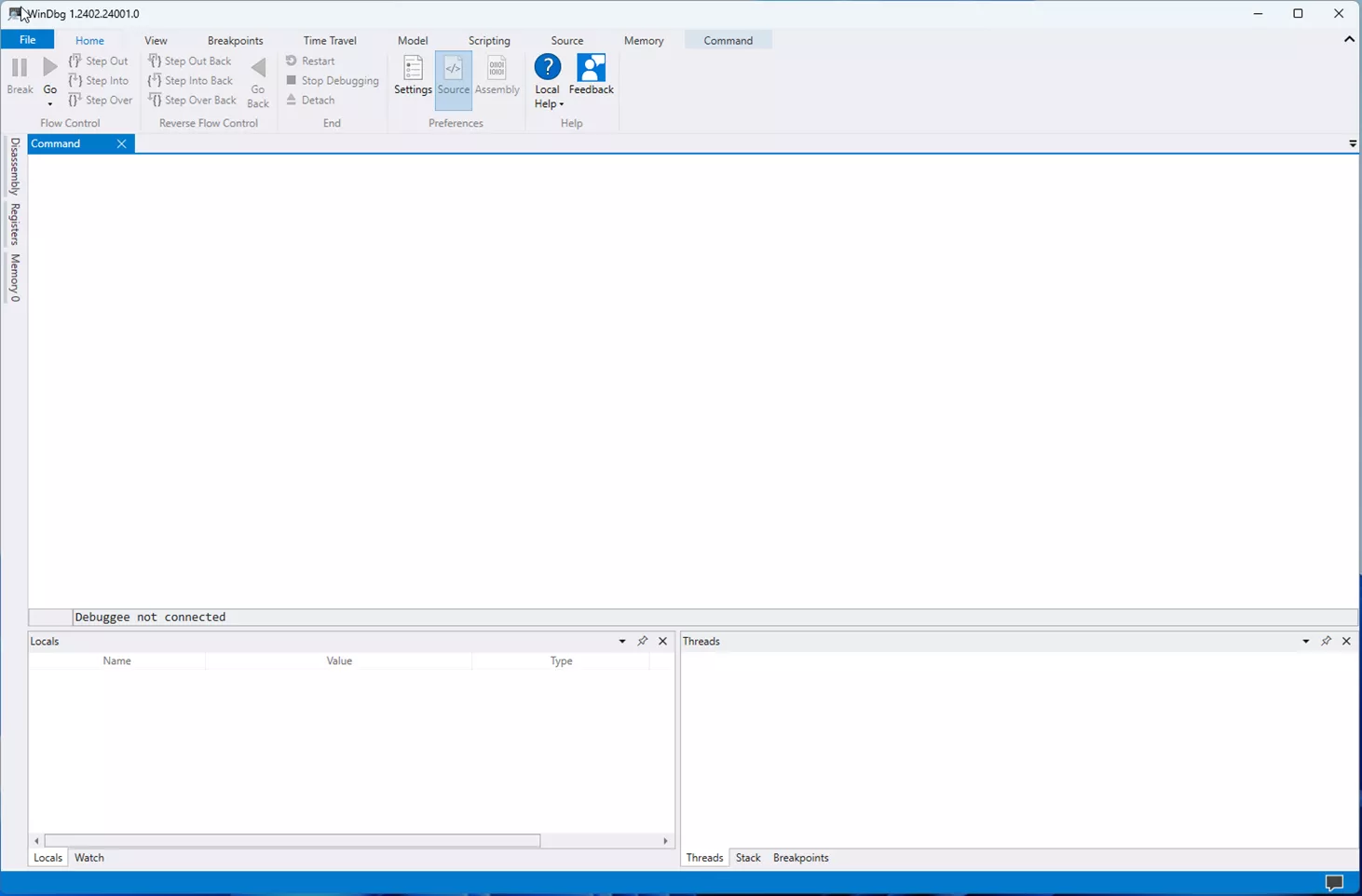
Task: Open the Source ribbon tab
Action: coord(566,40)
